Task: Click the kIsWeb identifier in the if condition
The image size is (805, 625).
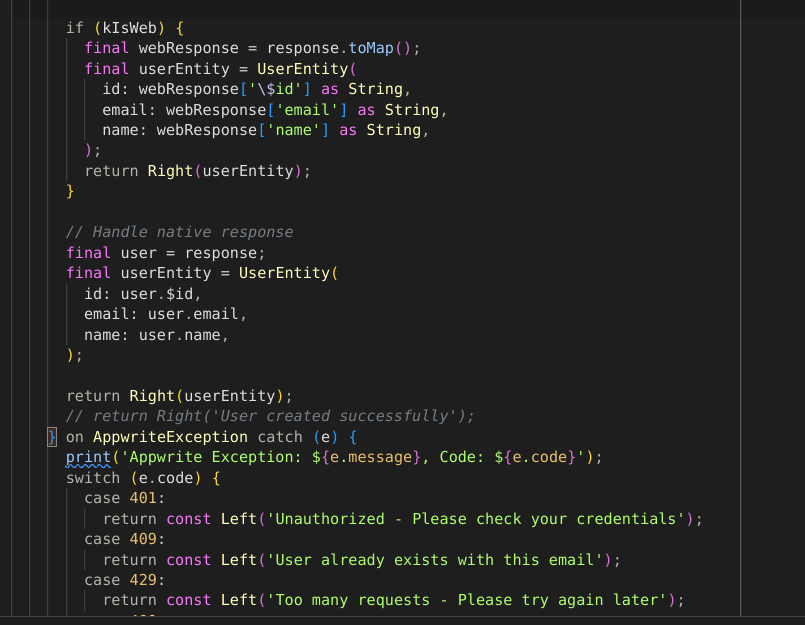Action: coord(130,28)
